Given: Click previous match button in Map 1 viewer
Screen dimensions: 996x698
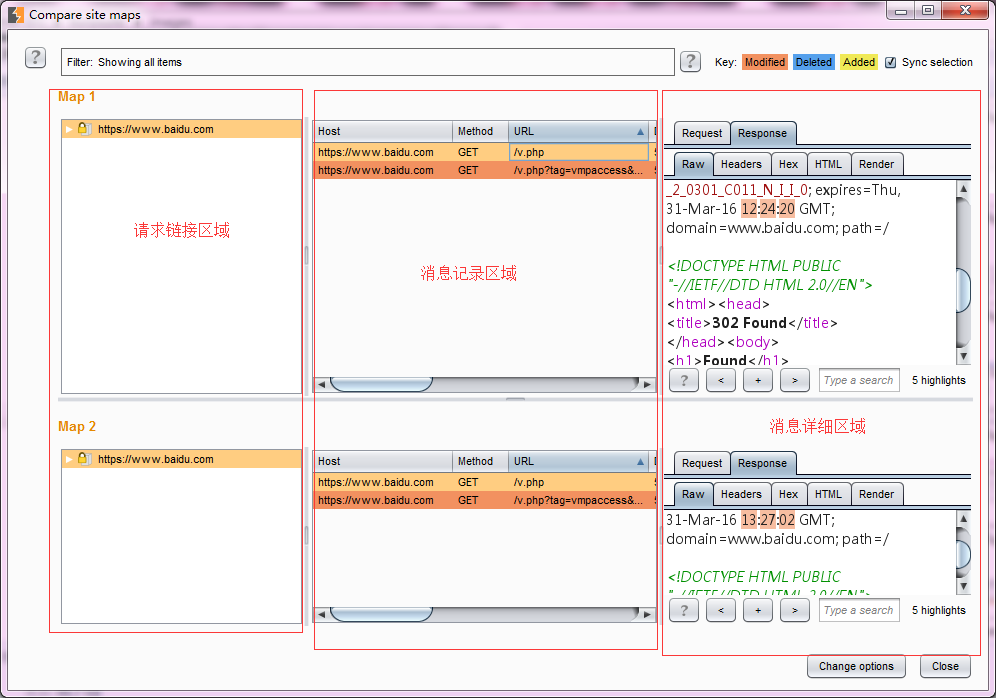Looking at the screenshot, I should [x=721, y=380].
